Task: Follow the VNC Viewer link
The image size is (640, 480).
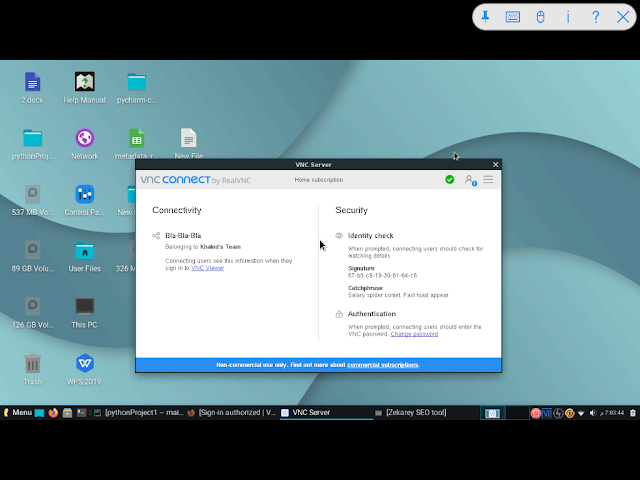Action: tap(207, 268)
